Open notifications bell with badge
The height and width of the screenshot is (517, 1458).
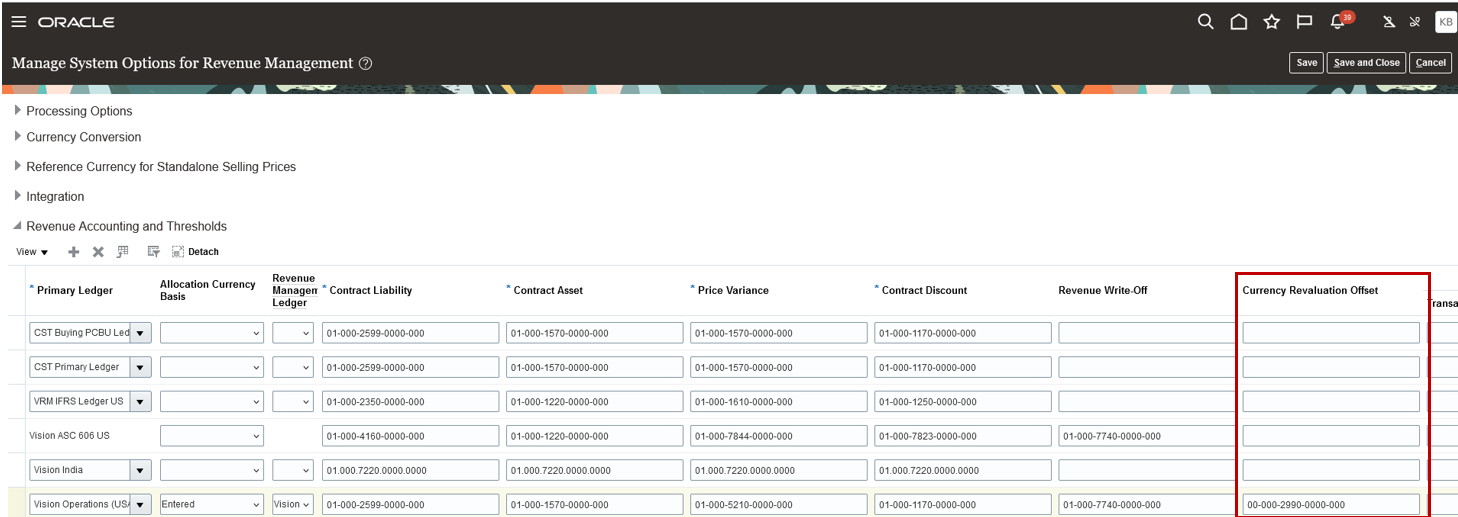[x=1341, y=21]
